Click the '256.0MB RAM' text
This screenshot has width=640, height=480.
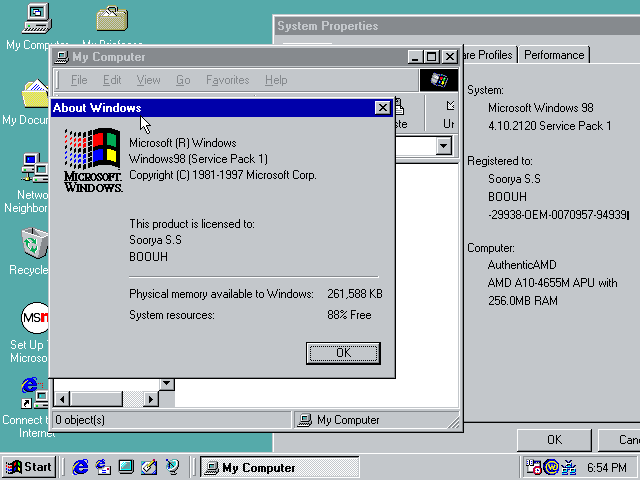(522, 301)
